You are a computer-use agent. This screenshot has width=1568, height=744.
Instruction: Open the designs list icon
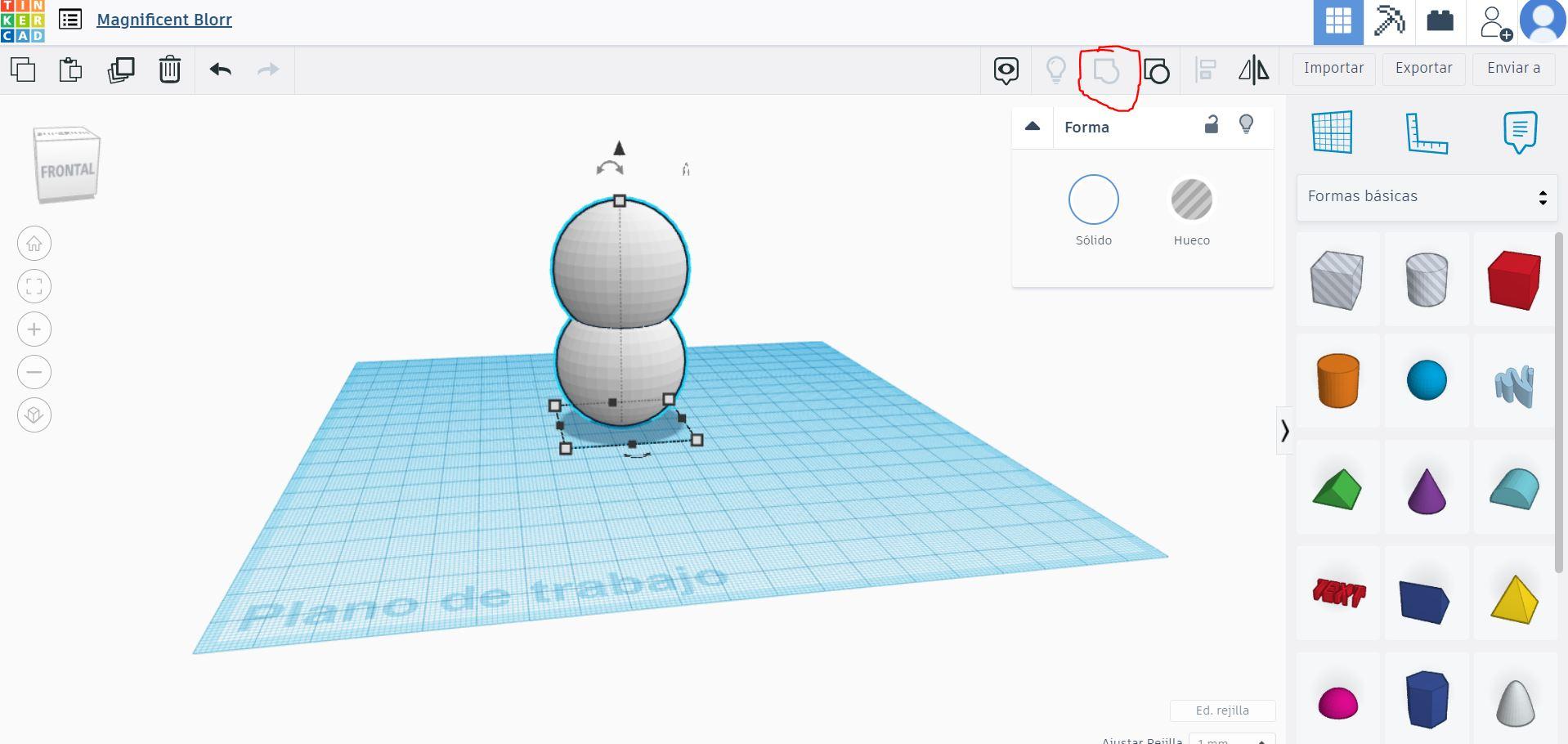pyautogui.click(x=70, y=20)
